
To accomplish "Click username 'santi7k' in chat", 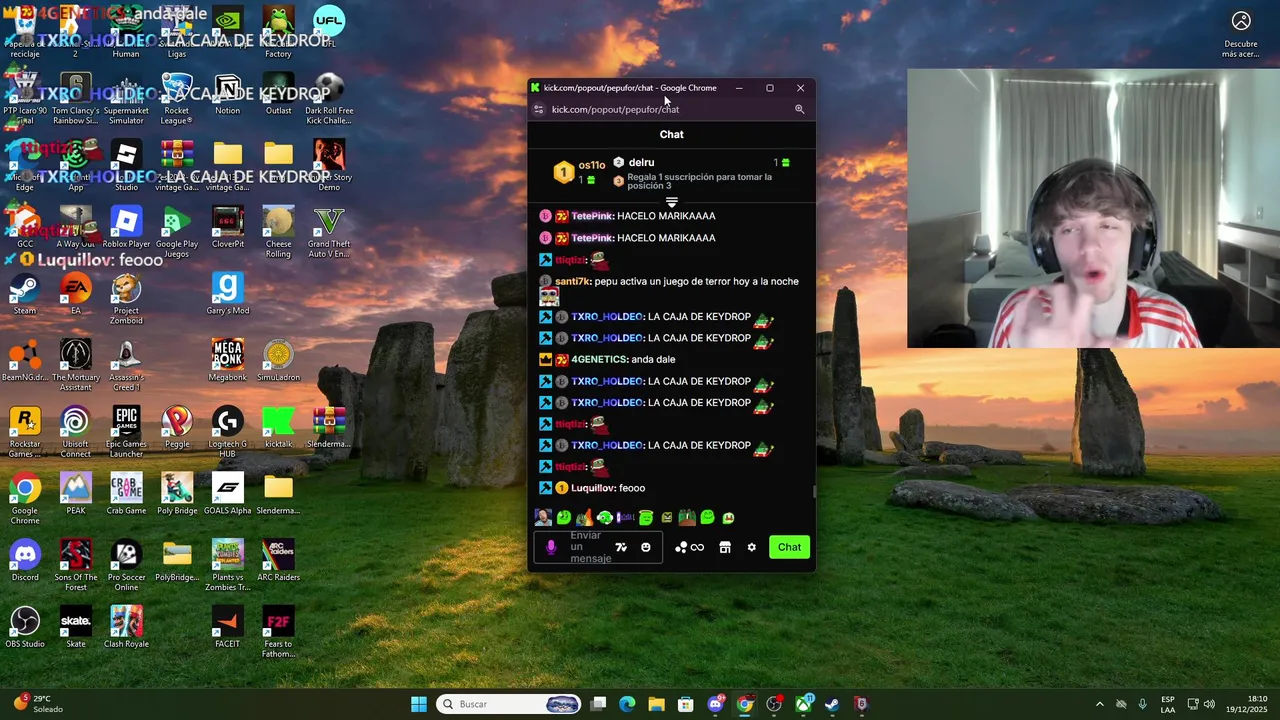I will click(572, 281).
